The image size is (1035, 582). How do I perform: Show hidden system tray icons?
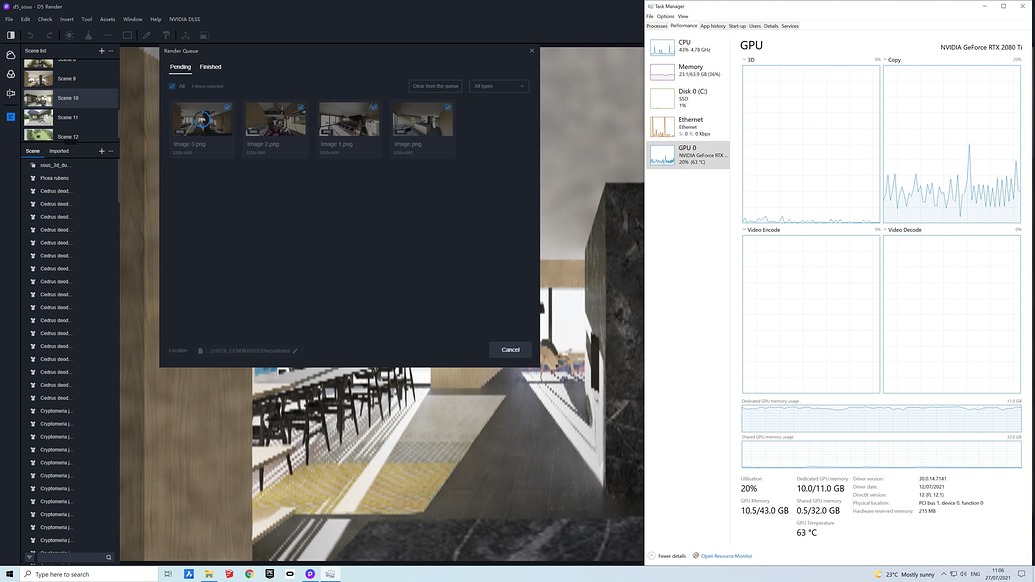tap(944, 574)
